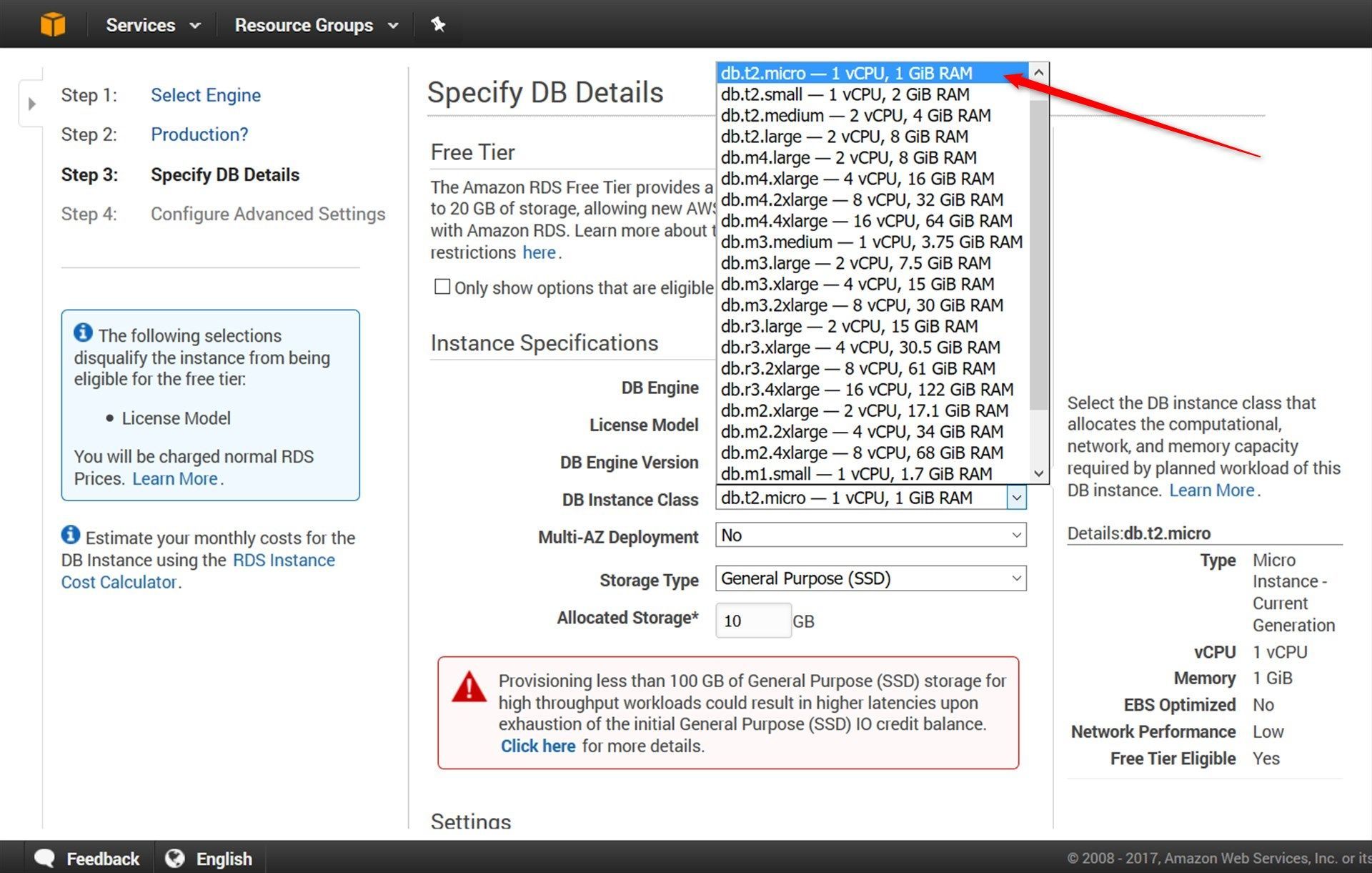Viewport: 1372px width, 873px height.
Task: Expand the collapsed left side panel arrow
Action: (31, 104)
